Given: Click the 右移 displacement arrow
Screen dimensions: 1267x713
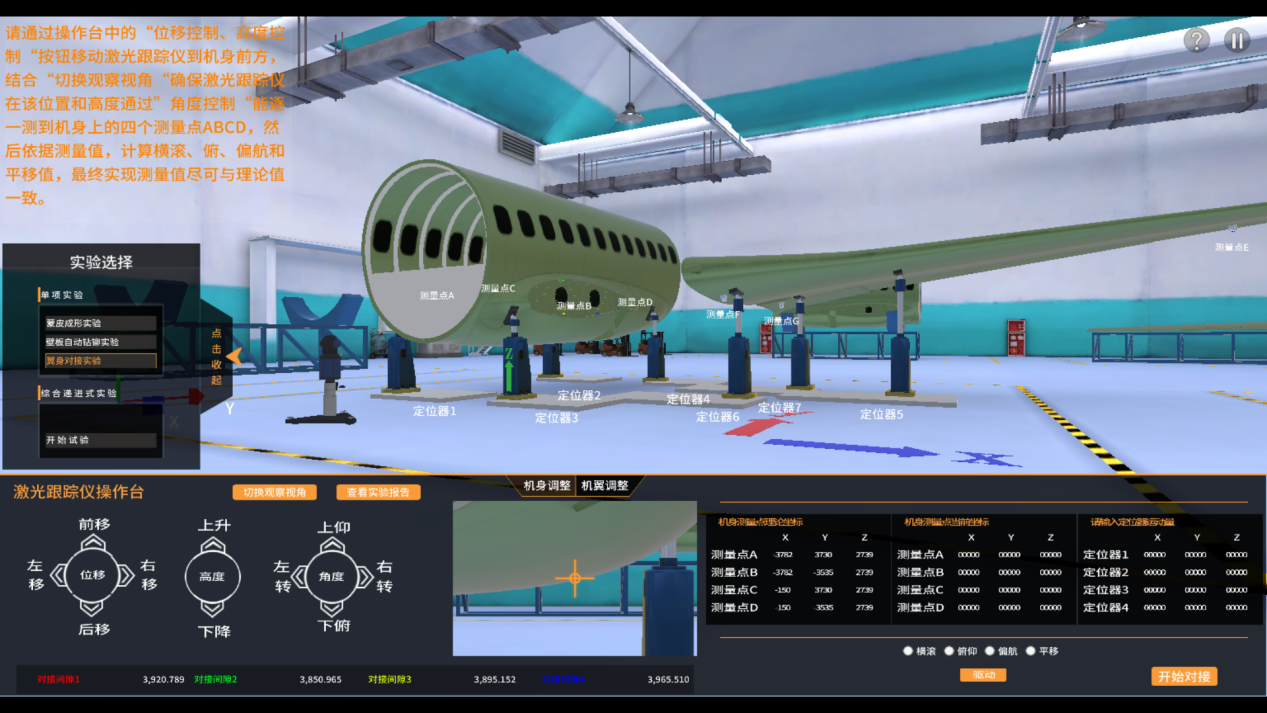Looking at the screenshot, I should pos(126,575).
